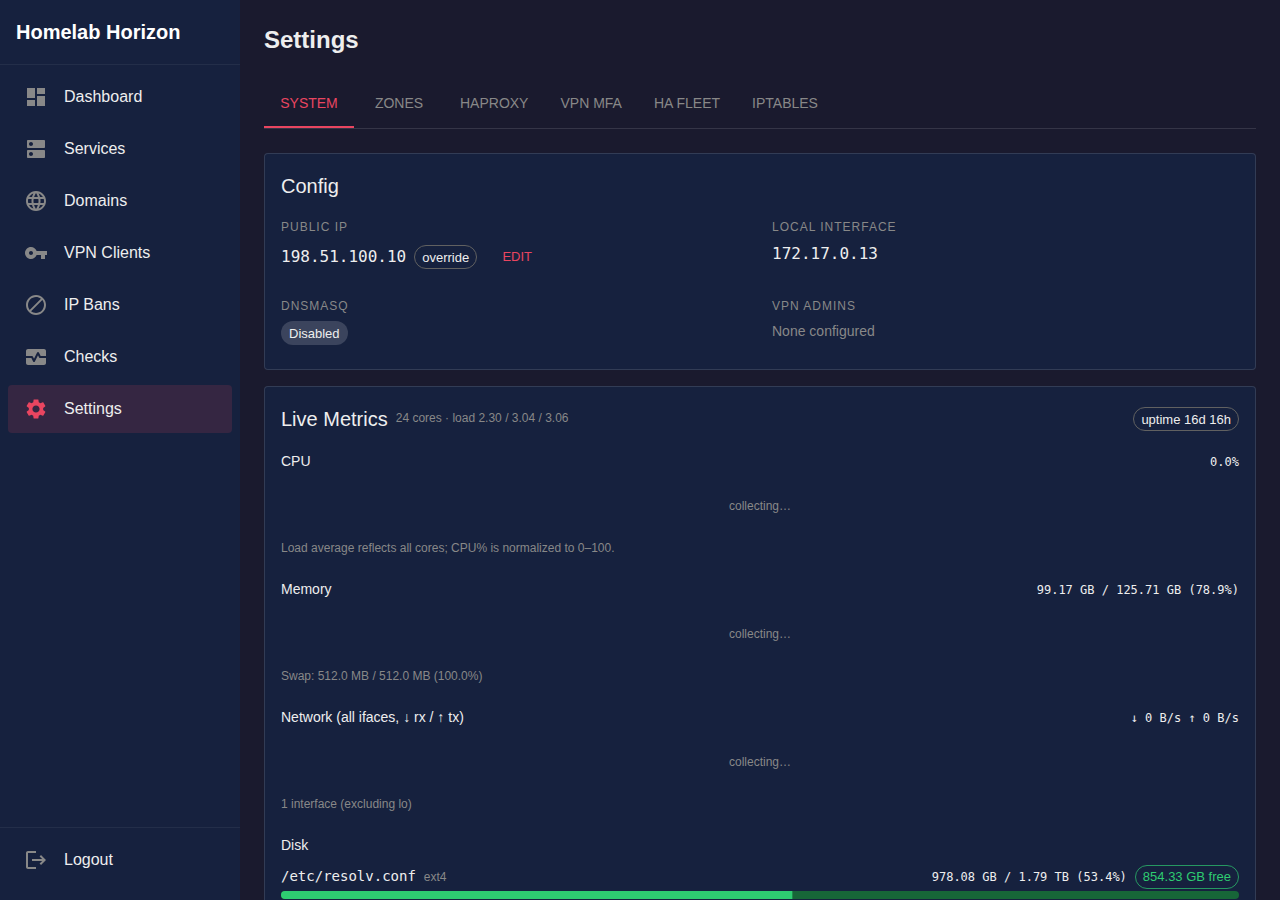The width and height of the screenshot is (1280, 900).
Task: Click /etc/resolv.conf disk path
Action: coord(348,876)
